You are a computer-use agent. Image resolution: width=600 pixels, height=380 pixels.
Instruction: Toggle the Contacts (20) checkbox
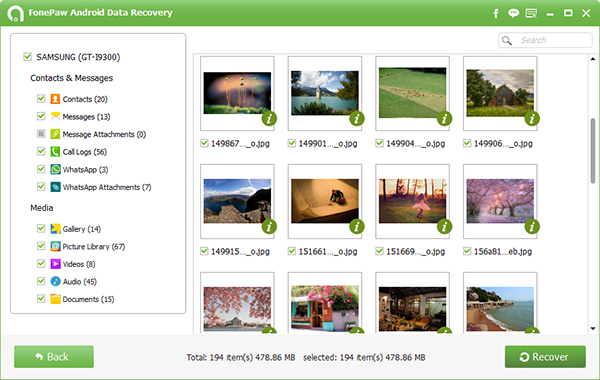(x=41, y=99)
